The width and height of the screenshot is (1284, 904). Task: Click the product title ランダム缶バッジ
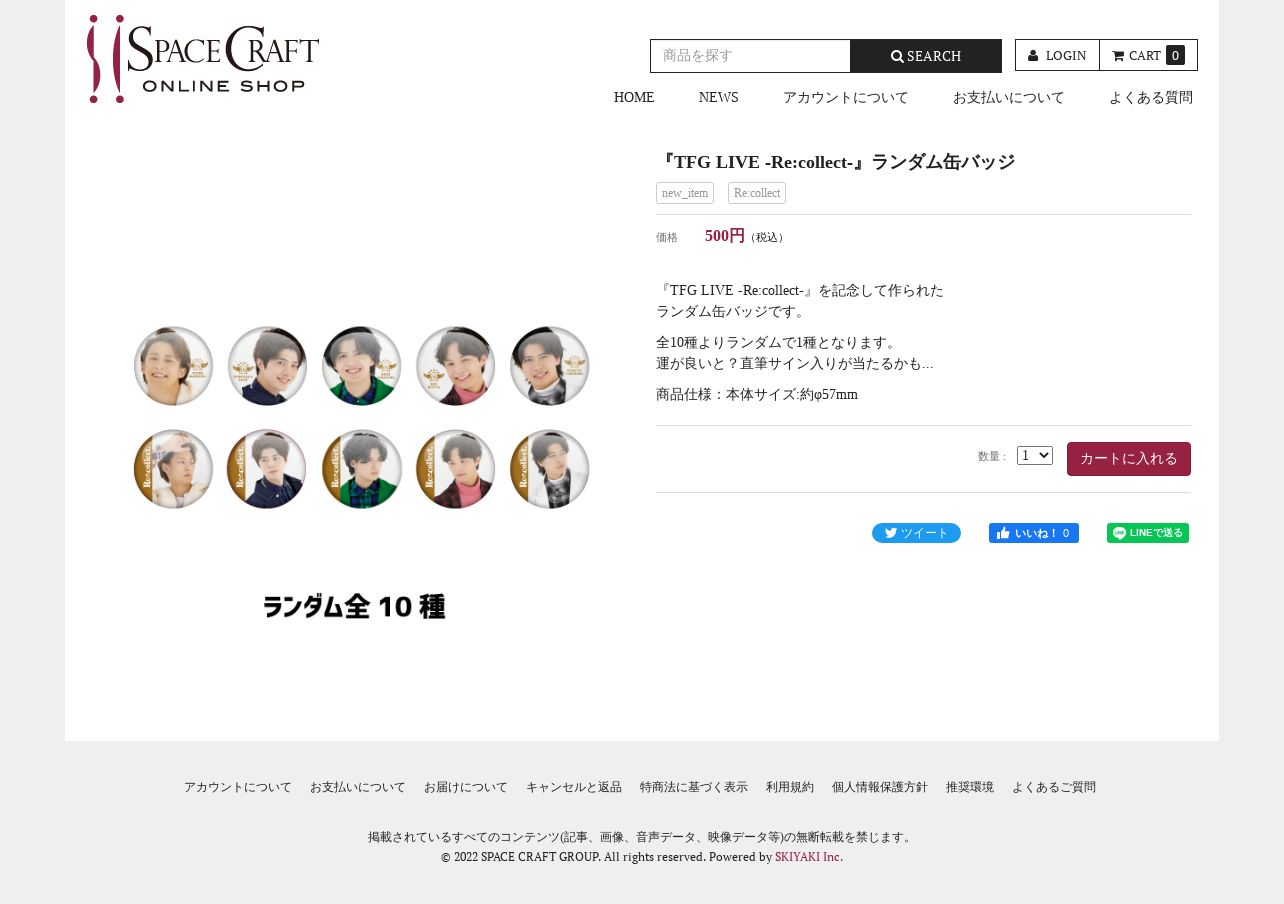(836, 162)
